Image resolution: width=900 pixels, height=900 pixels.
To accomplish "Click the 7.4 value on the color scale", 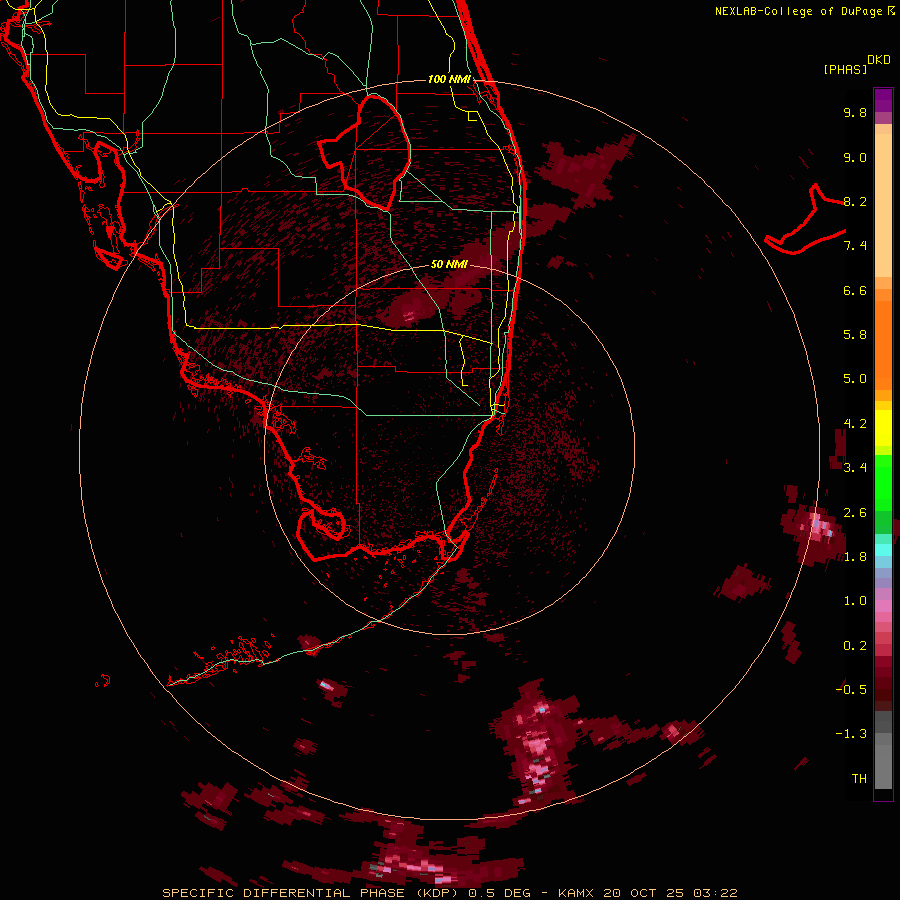I will coord(855,246).
